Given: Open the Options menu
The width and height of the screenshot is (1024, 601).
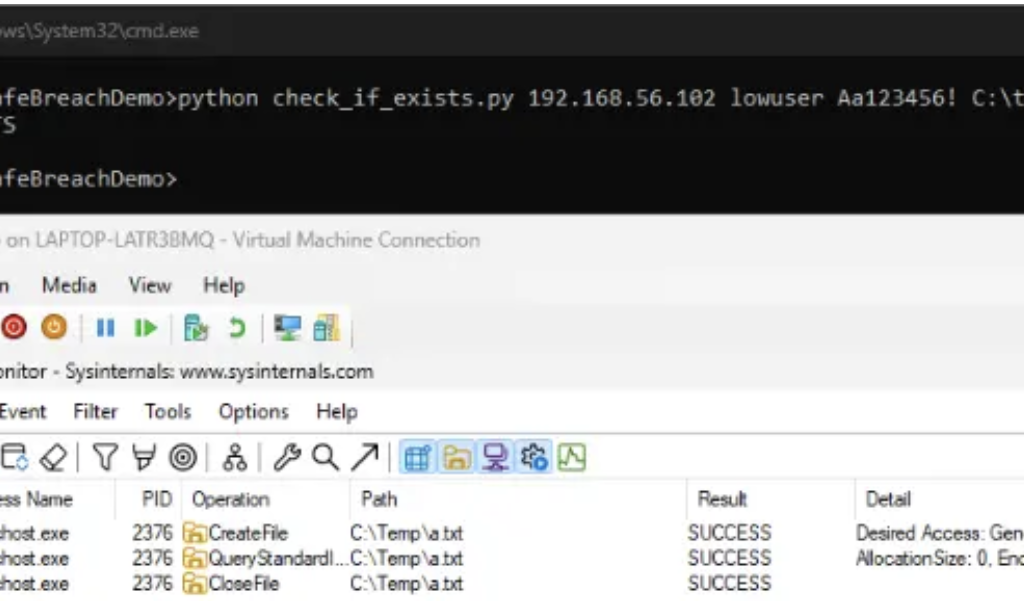Looking at the screenshot, I should point(253,411).
